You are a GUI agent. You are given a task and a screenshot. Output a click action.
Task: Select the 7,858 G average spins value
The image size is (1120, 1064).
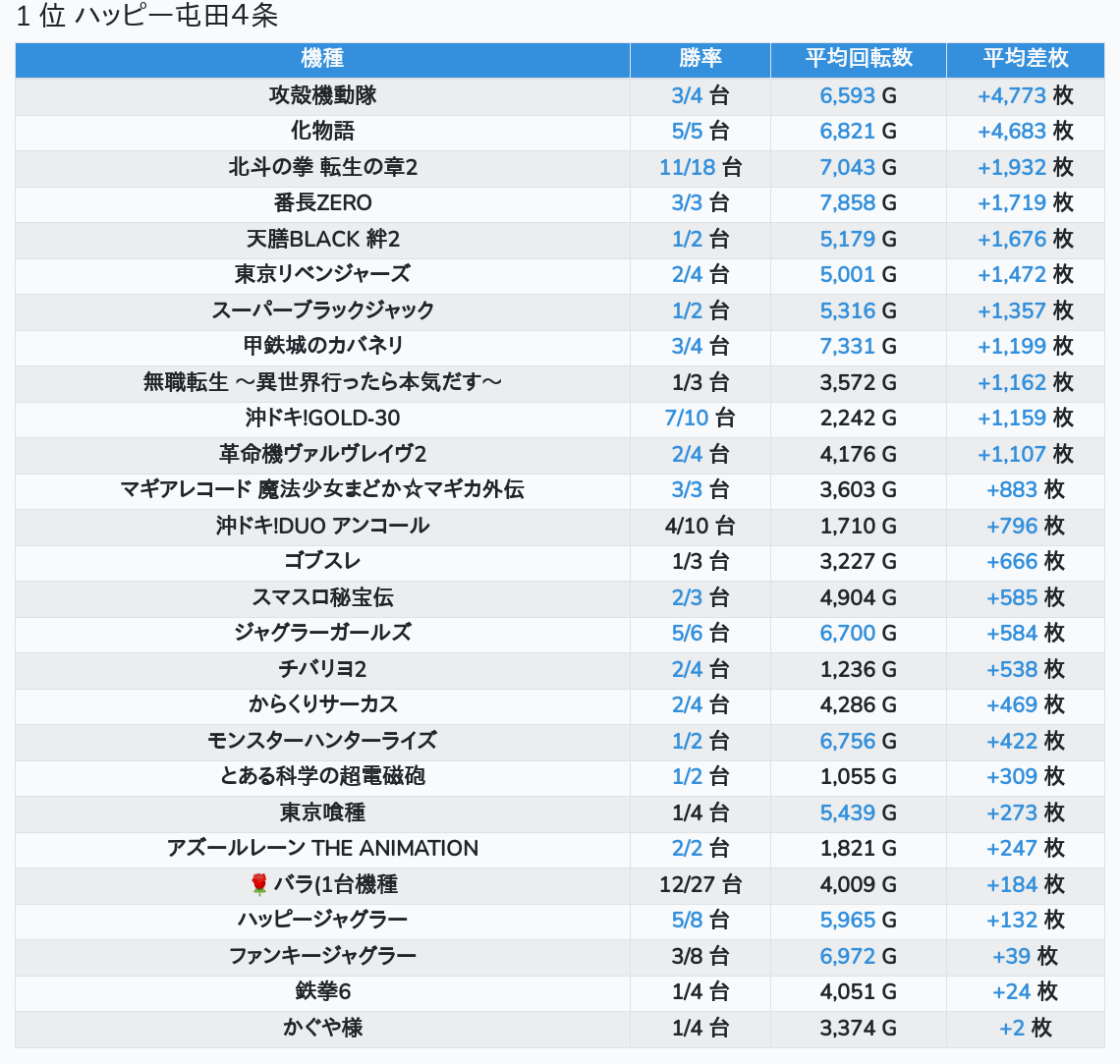pos(858,202)
